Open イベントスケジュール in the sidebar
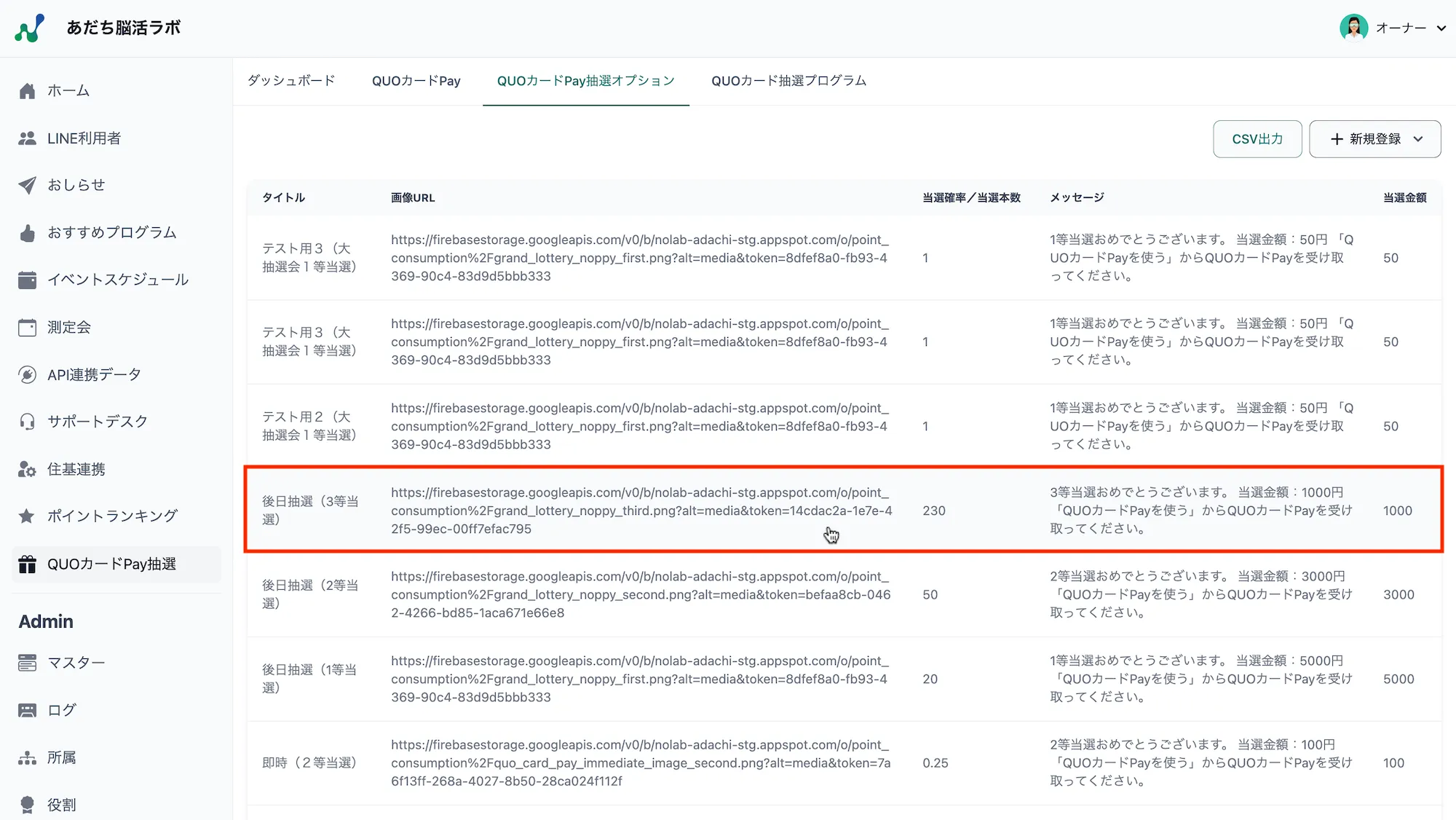 [117, 280]
